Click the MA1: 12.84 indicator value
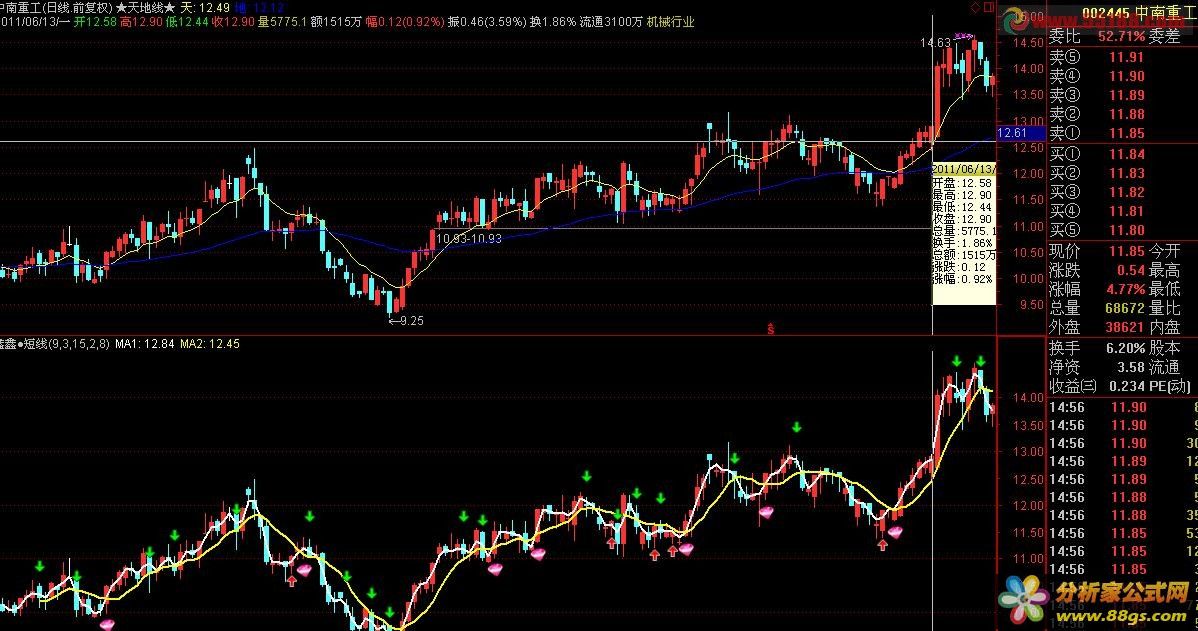The height and width of the screenshot is (631, 1198). [x=144, y=344]
